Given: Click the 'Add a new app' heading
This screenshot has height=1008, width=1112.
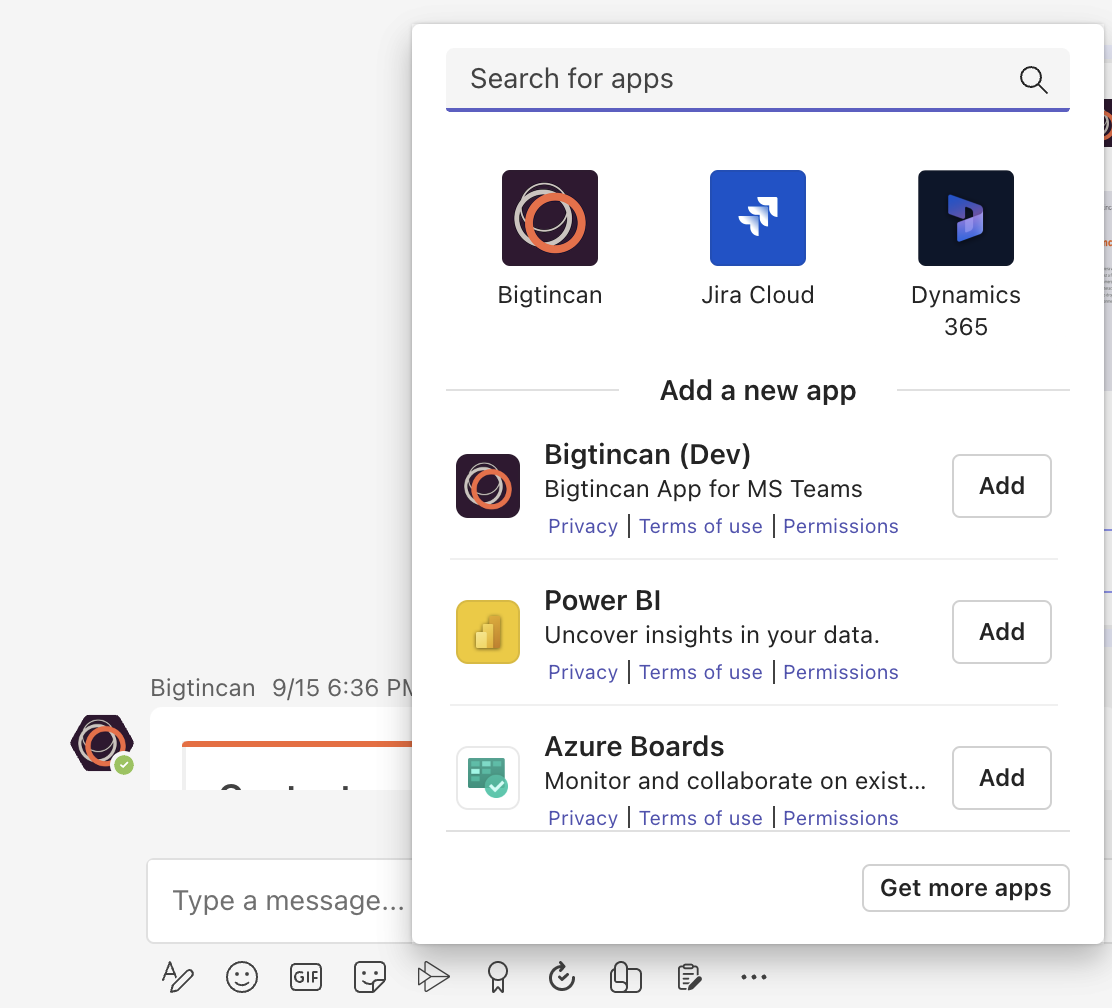Looking at the screenshot, I should tap(757, 391).
